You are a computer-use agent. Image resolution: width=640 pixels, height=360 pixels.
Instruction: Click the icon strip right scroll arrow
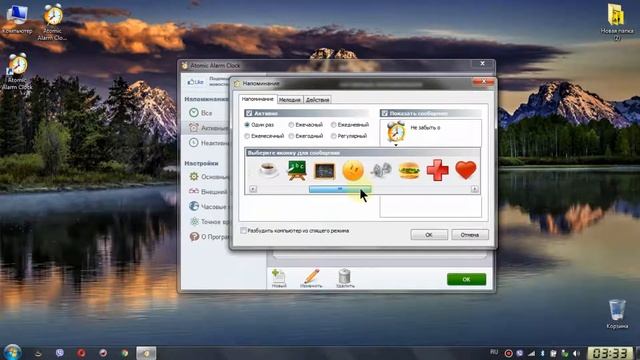tap(474, 189)
